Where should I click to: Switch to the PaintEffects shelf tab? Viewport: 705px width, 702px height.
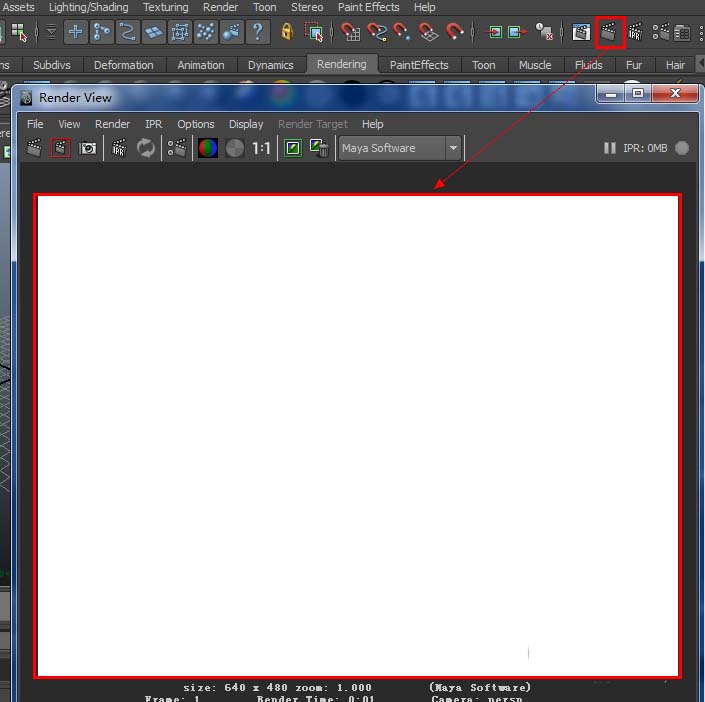(419, 65)
